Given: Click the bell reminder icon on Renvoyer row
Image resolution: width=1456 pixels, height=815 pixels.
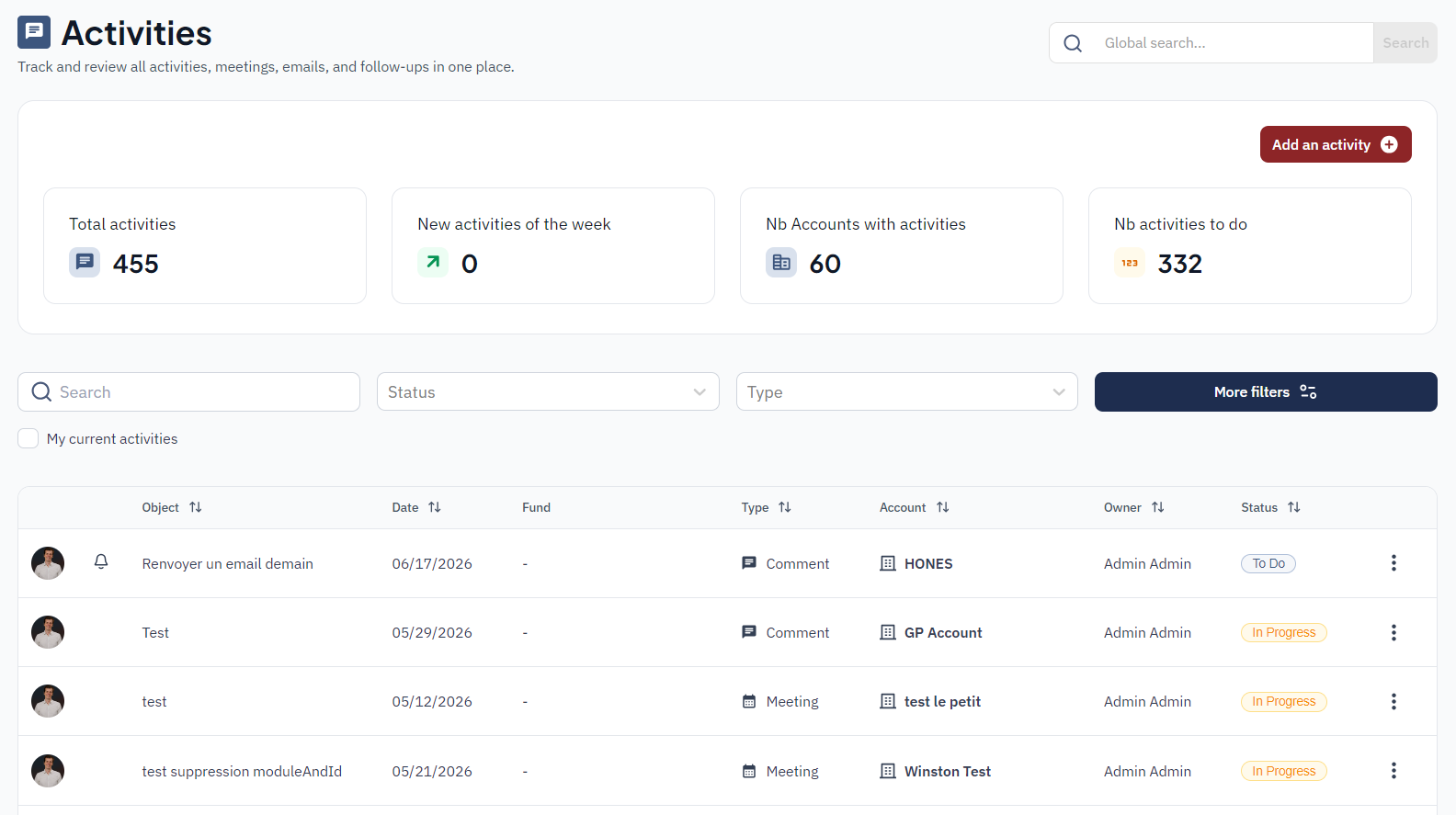Looking at the screenshot, I should [101, 561].
